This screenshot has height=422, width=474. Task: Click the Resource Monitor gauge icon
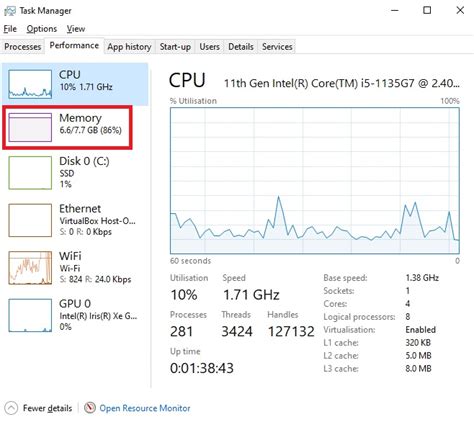click(90, 408)
